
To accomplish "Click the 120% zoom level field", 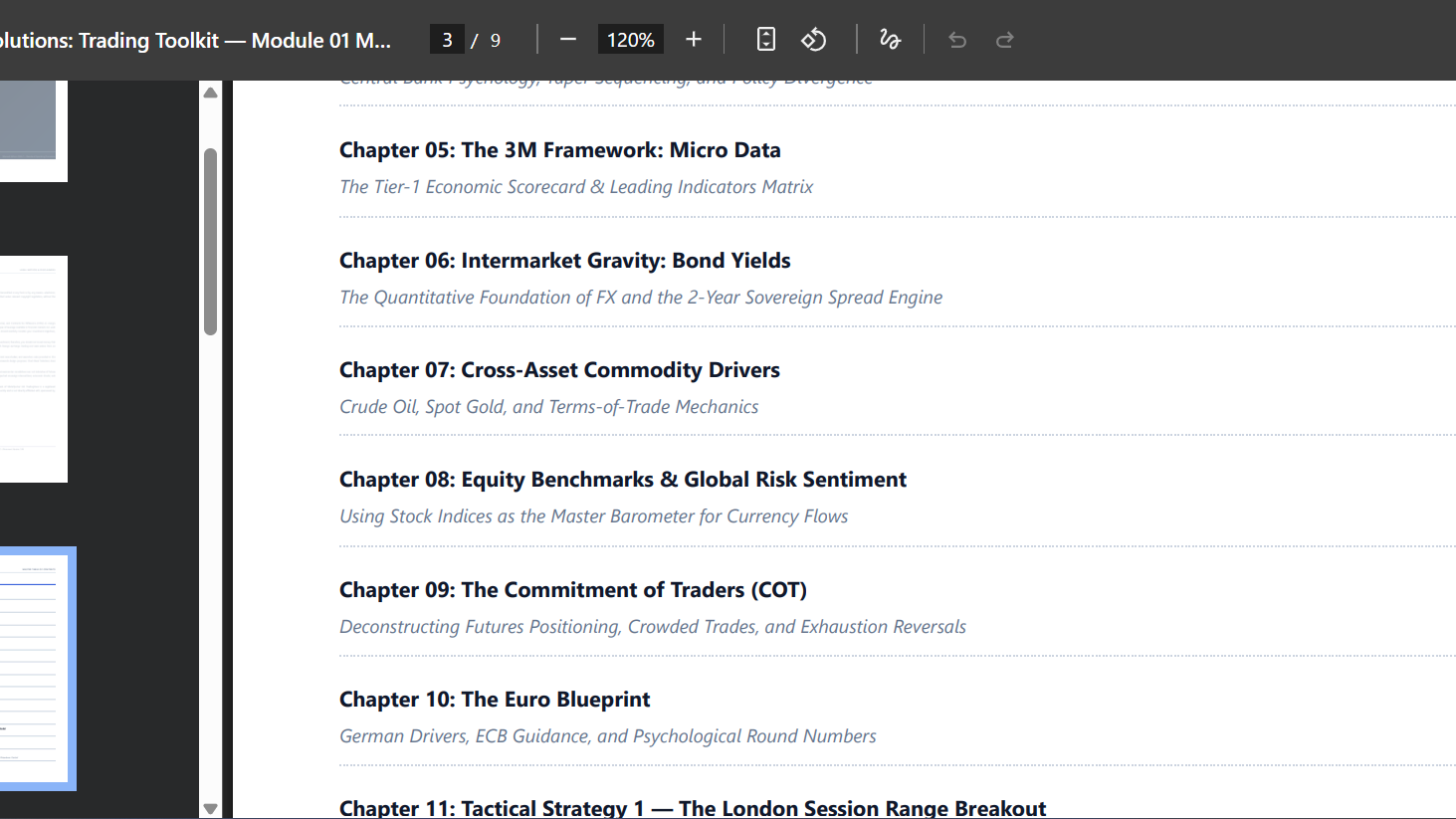I will pyautogui.click(x=630, y=40).
